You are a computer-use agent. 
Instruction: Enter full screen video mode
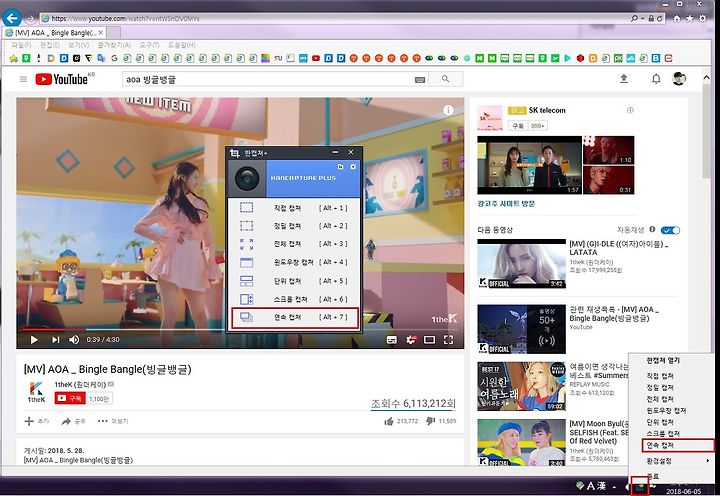coord(449,340)
